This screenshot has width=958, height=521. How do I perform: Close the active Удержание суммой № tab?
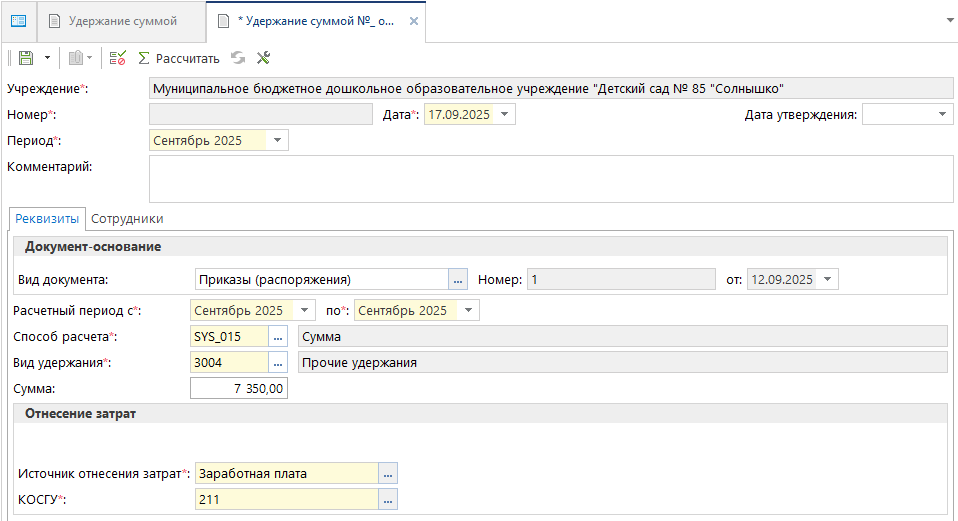coord(415,21)
